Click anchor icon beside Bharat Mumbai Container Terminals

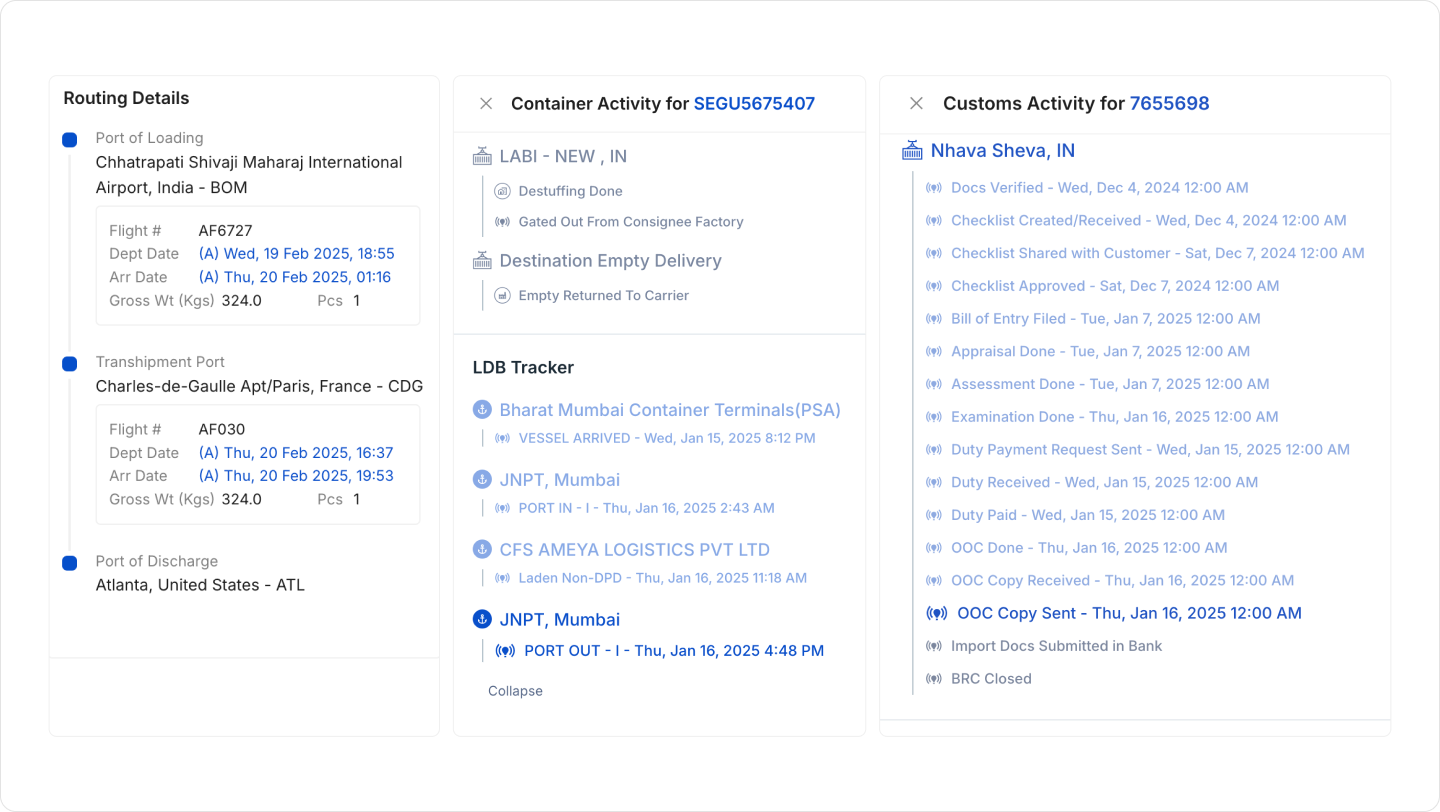[483, 410]
